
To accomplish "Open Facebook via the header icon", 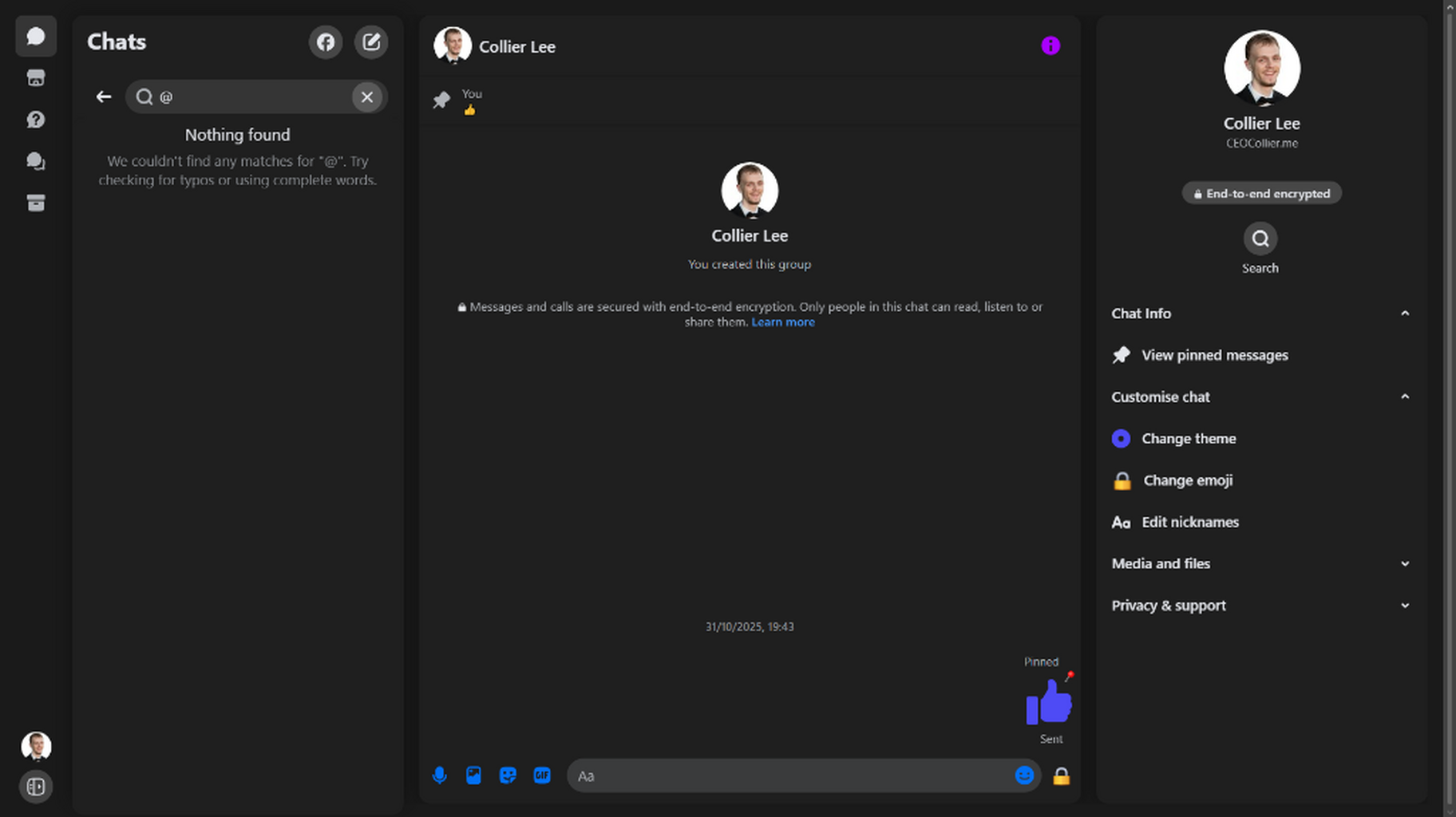I will click(326, 42).
